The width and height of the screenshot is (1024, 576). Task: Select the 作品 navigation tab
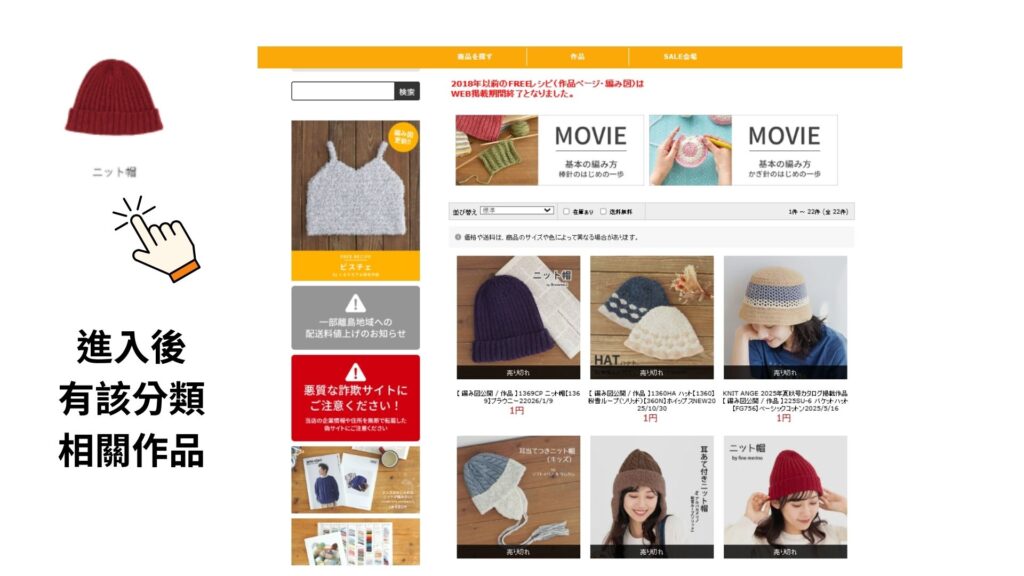tap(577, 57)
